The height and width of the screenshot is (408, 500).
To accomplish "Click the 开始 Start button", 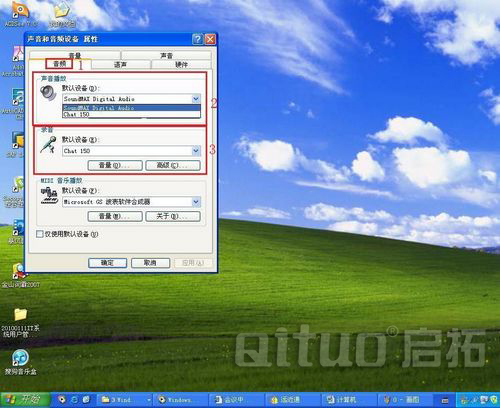I will pyautogui.click(x=26, y=399).
